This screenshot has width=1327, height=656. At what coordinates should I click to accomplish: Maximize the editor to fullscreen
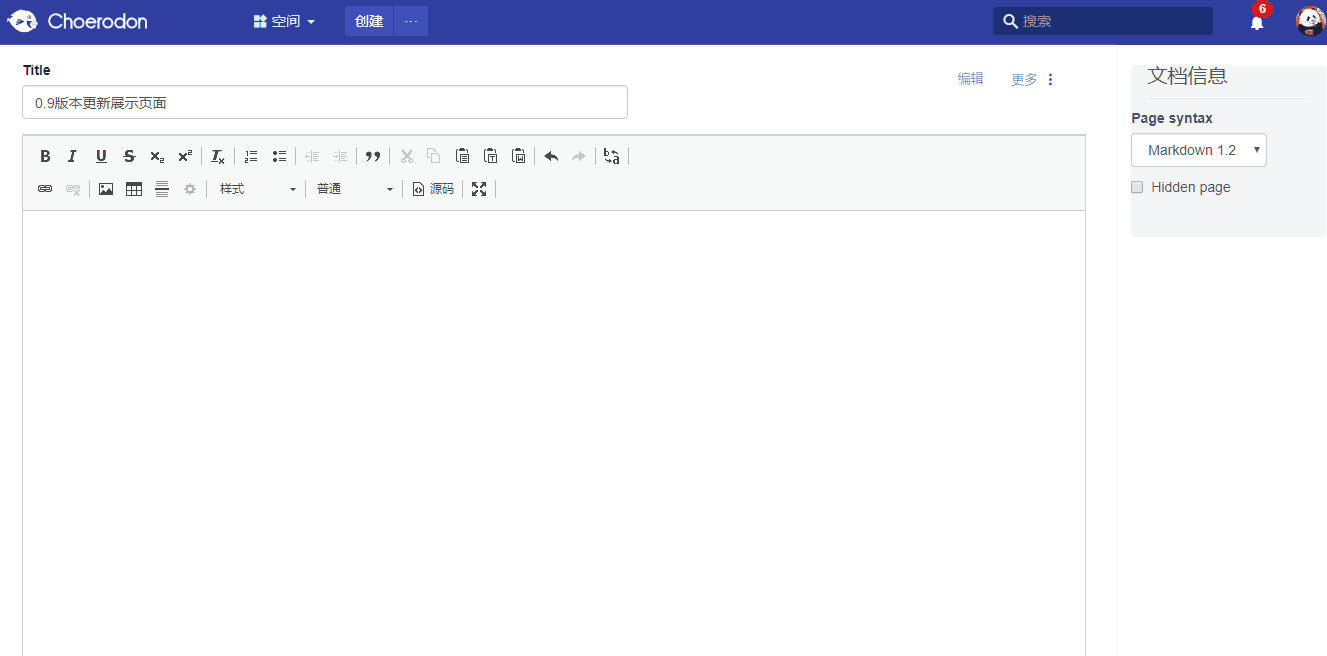(x=479, y=189)
